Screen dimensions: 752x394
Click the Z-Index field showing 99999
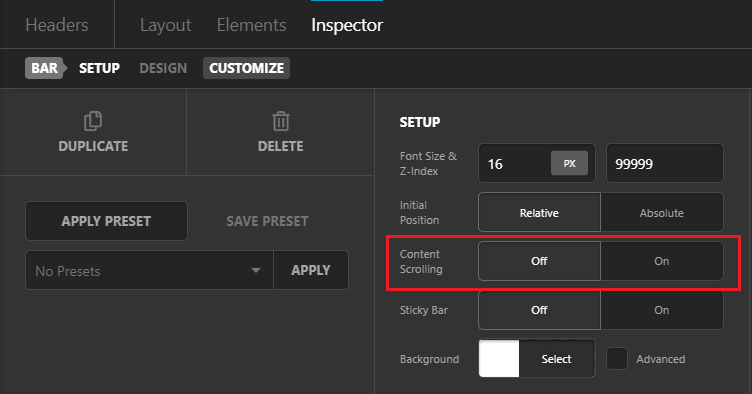(x=665, y=163)
